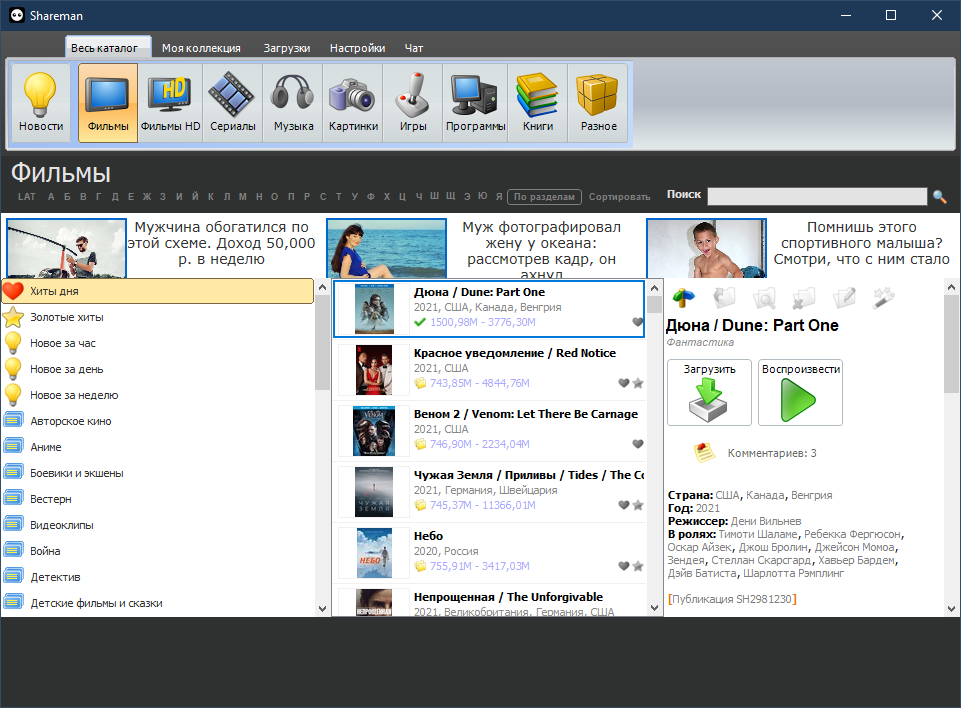
Task: Open comments note icon near Комментариев
Action: click(x=704, y=453)
